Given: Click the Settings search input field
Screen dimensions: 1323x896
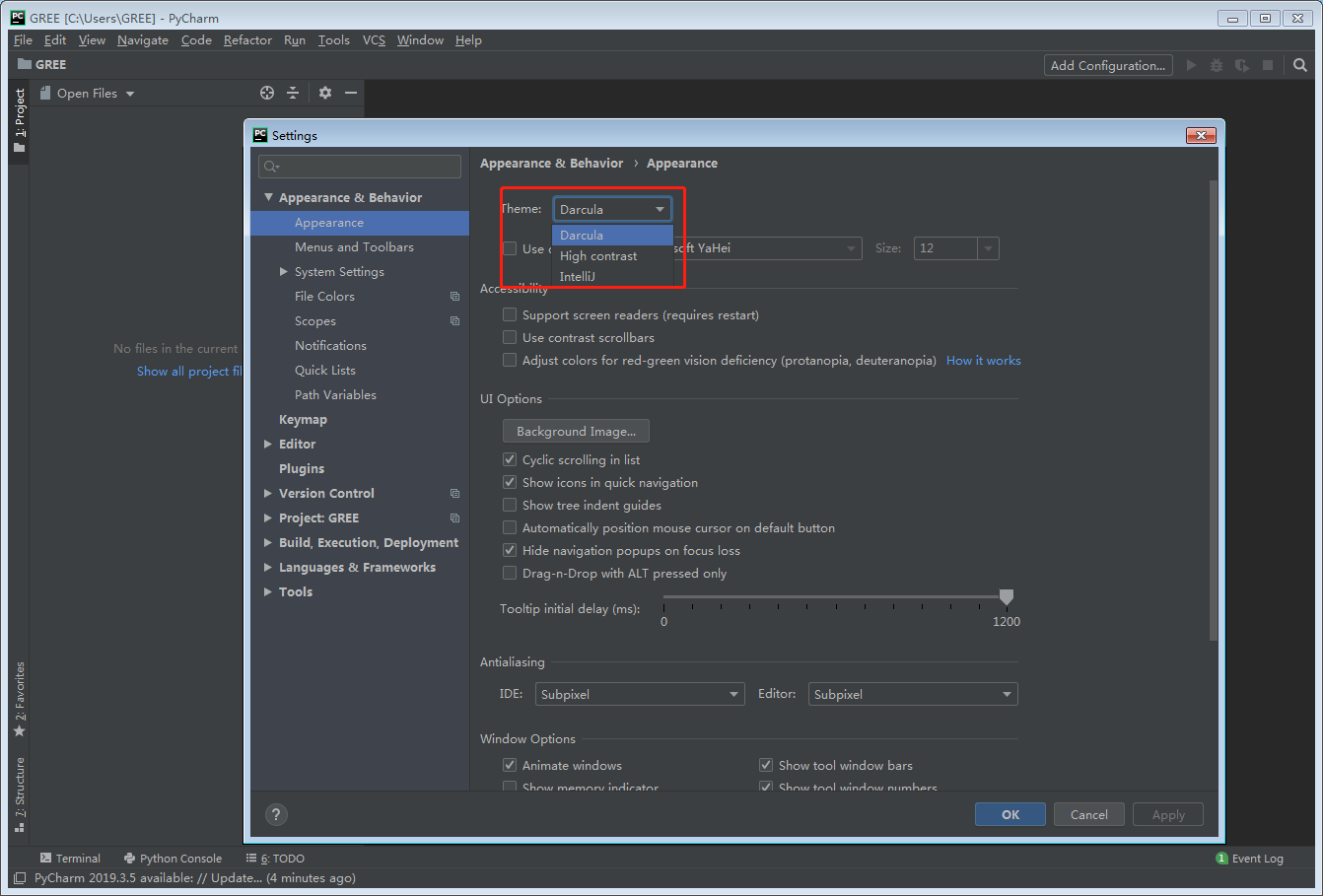Looking at the screenshot, I should tap(360, 166).
